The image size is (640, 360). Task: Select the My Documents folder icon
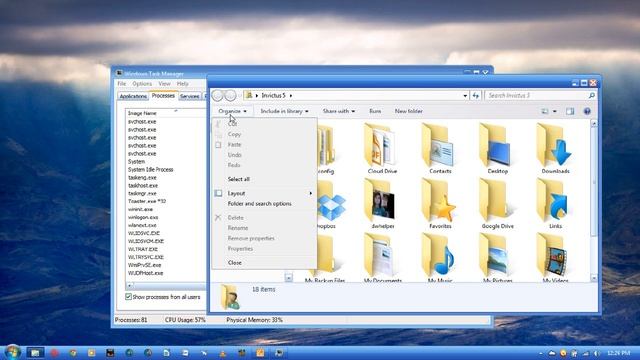pos(380,255)
